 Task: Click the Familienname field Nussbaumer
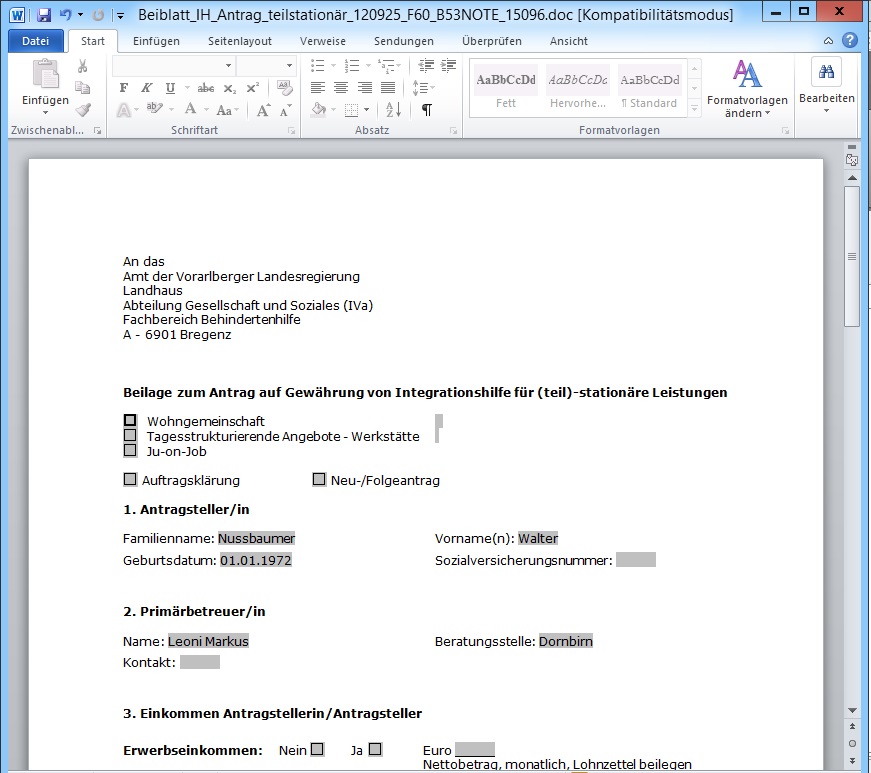tap(257, 538)
